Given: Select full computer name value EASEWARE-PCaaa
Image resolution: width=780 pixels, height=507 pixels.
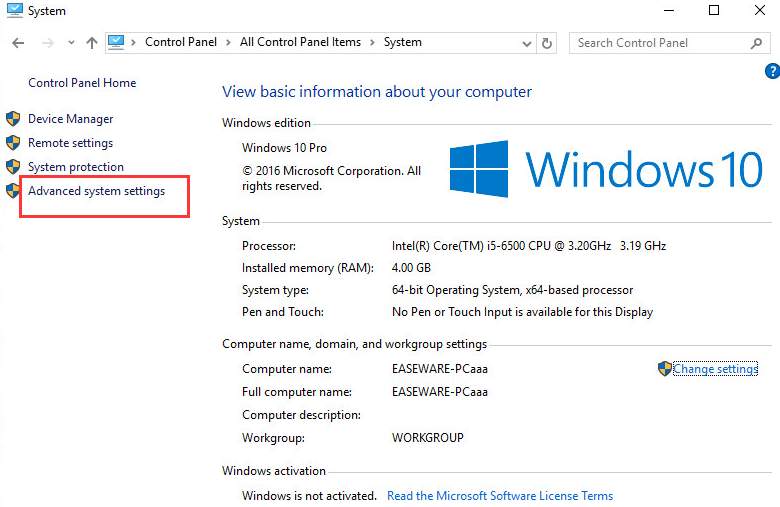Looking at the screenshot, I should point(440,392).
